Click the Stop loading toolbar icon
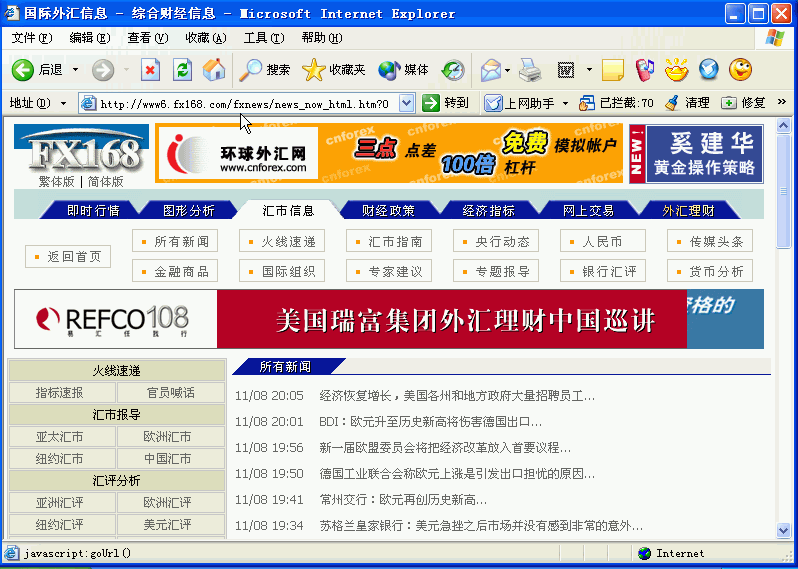Screen dimensions: 798x569 coord(150,70)
